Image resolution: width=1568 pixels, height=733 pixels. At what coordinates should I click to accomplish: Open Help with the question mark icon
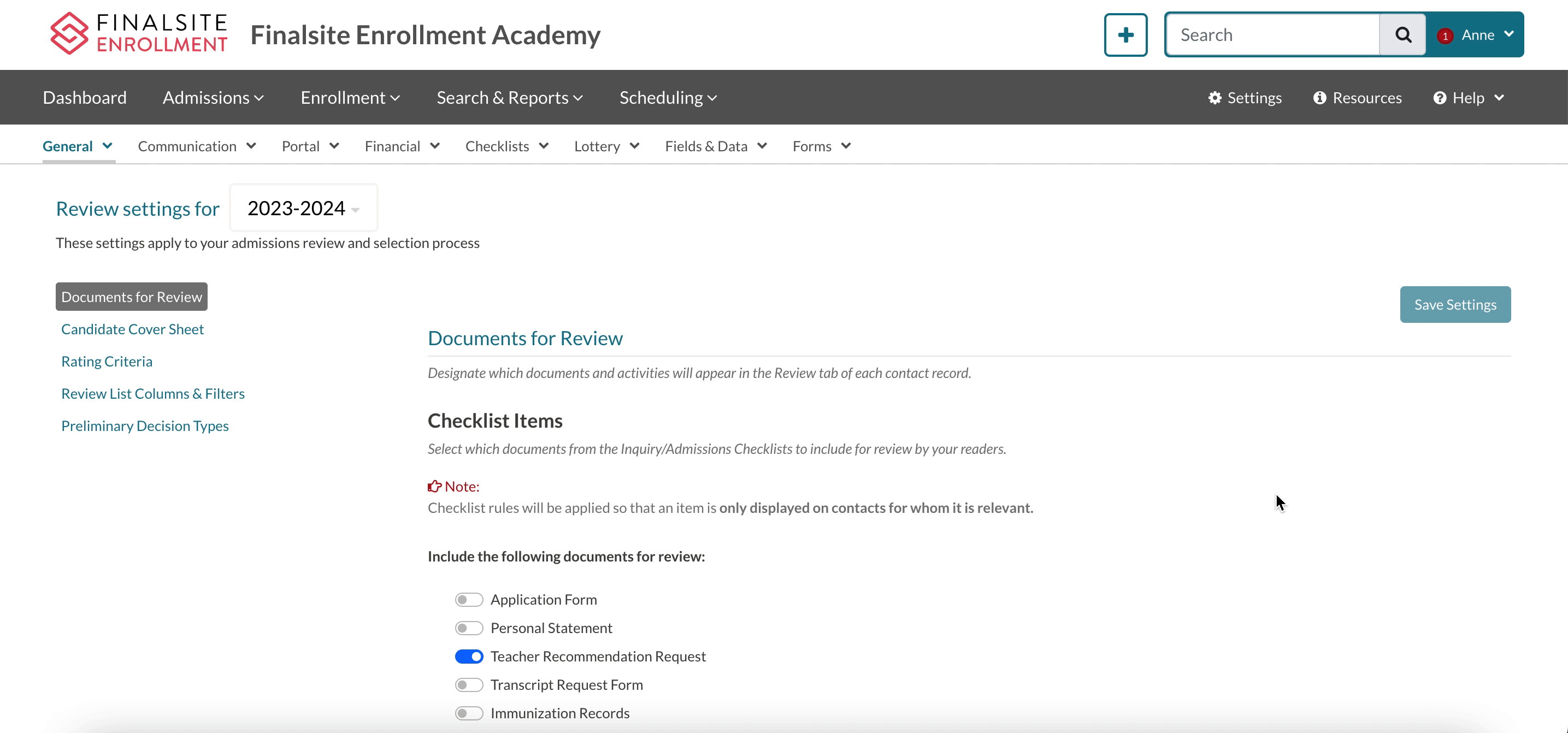coord(1440,98)
